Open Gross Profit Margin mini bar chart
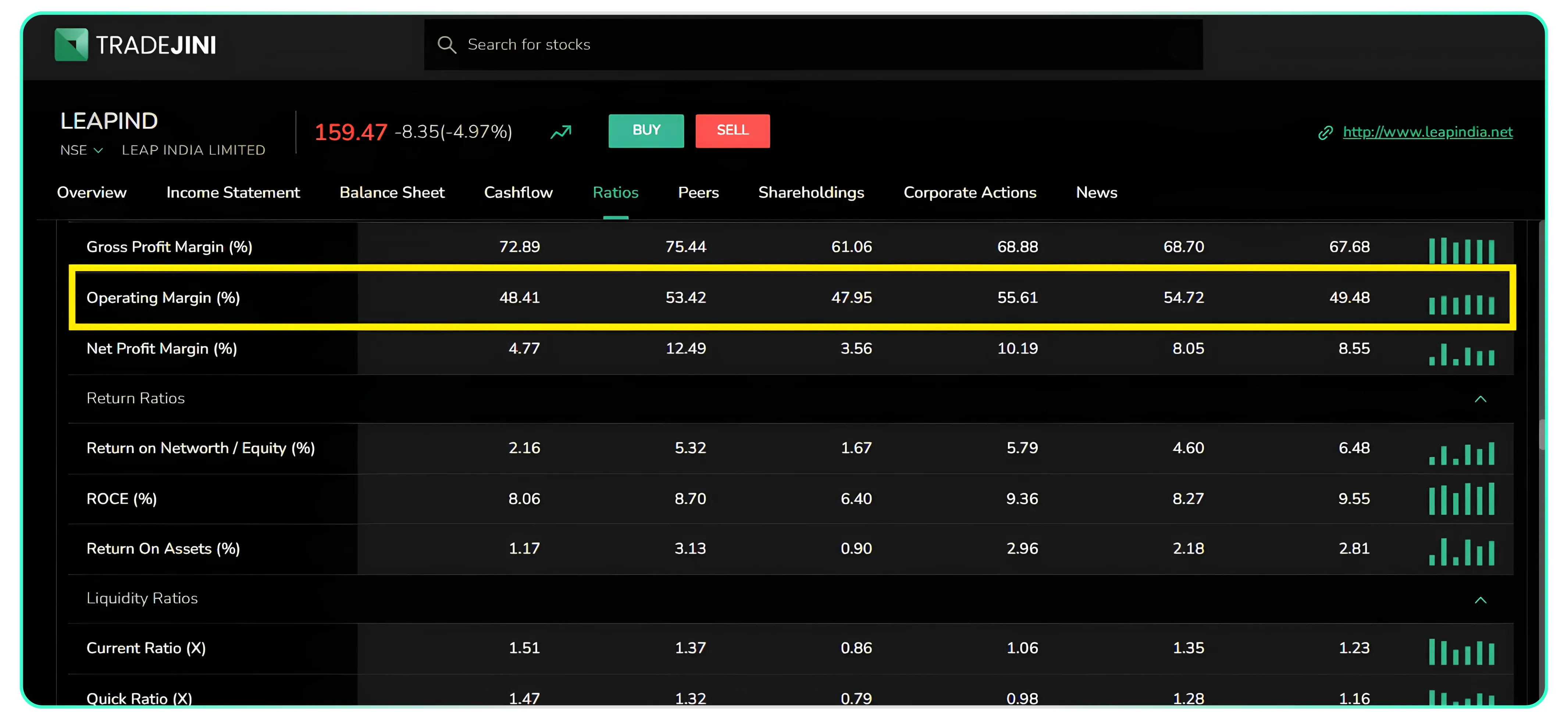Image resolution: width=1568 pixels, height=726 pixels. coord(1461,250)
